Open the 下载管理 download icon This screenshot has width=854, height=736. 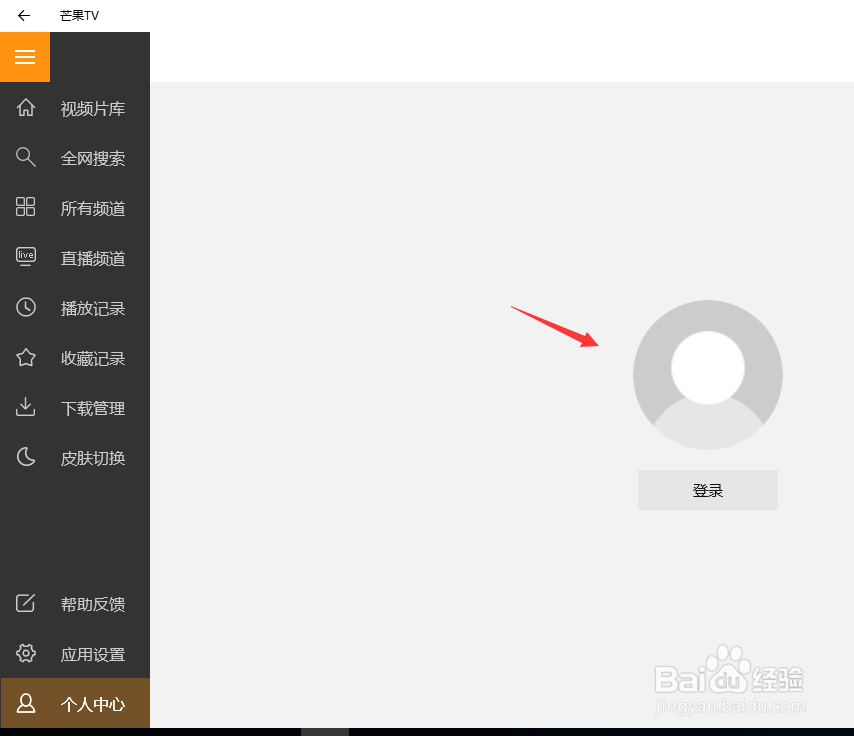[25, 407]
